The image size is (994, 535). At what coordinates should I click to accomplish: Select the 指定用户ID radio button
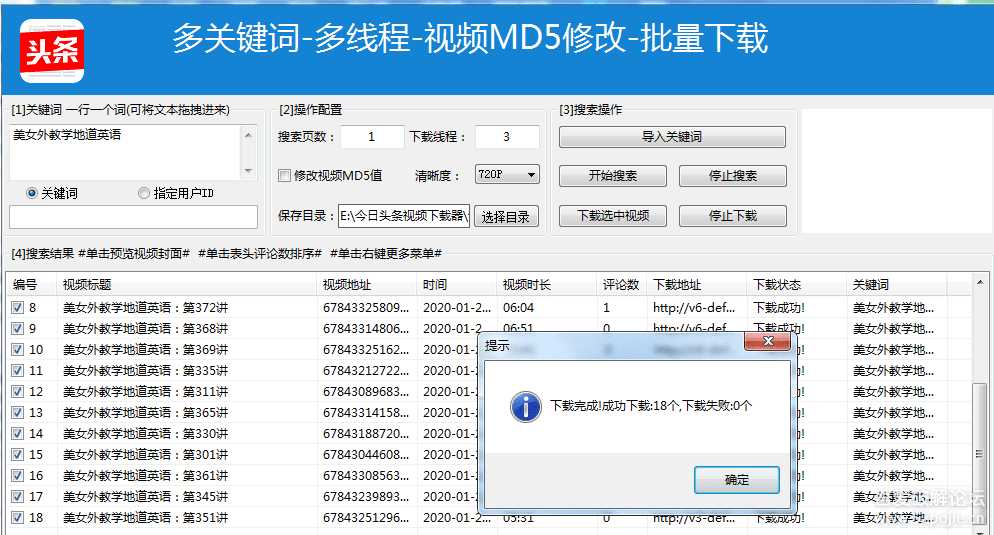click(x=144, y=193)
